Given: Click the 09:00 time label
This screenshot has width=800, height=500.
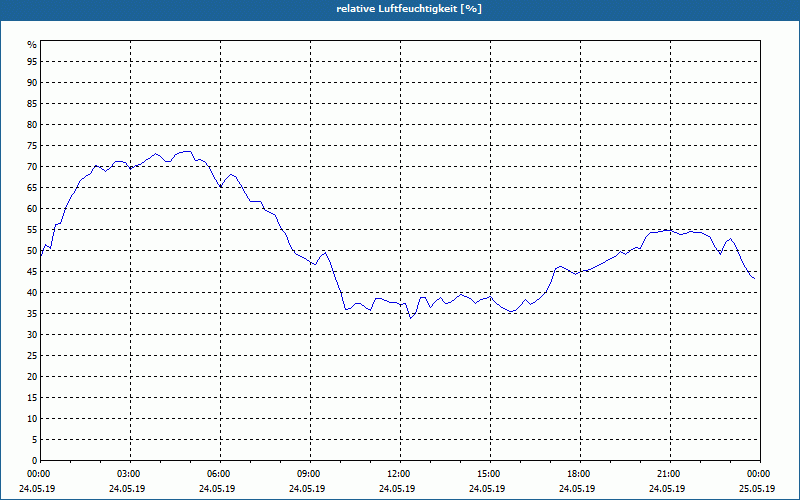Looking at the screenshot, I should click(x=310, y=474).
